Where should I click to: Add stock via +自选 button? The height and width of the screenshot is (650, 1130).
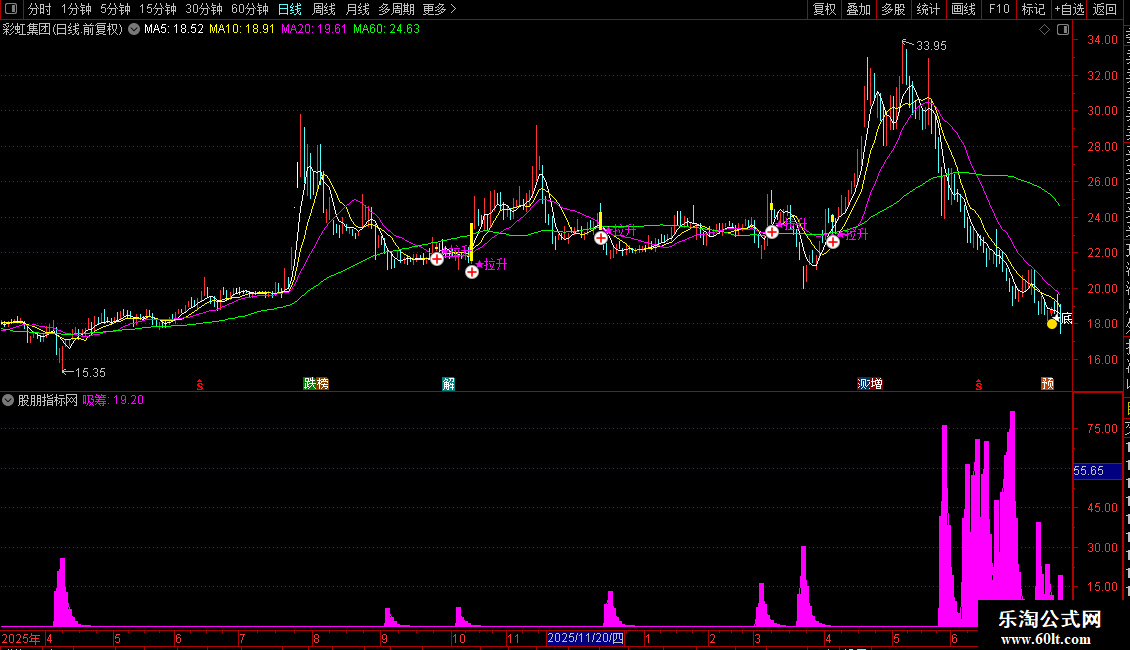pos(1069,9)
